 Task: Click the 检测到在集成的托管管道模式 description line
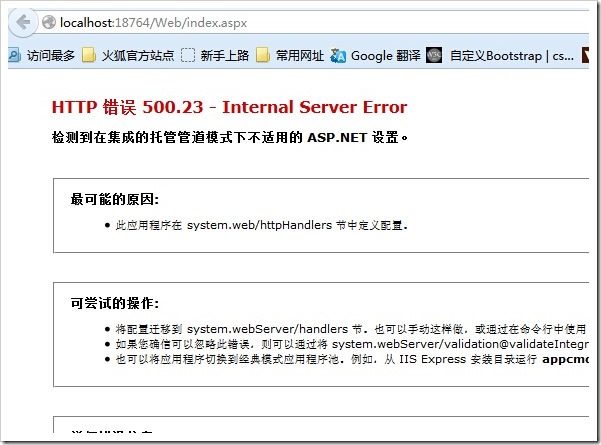[230, 137]
